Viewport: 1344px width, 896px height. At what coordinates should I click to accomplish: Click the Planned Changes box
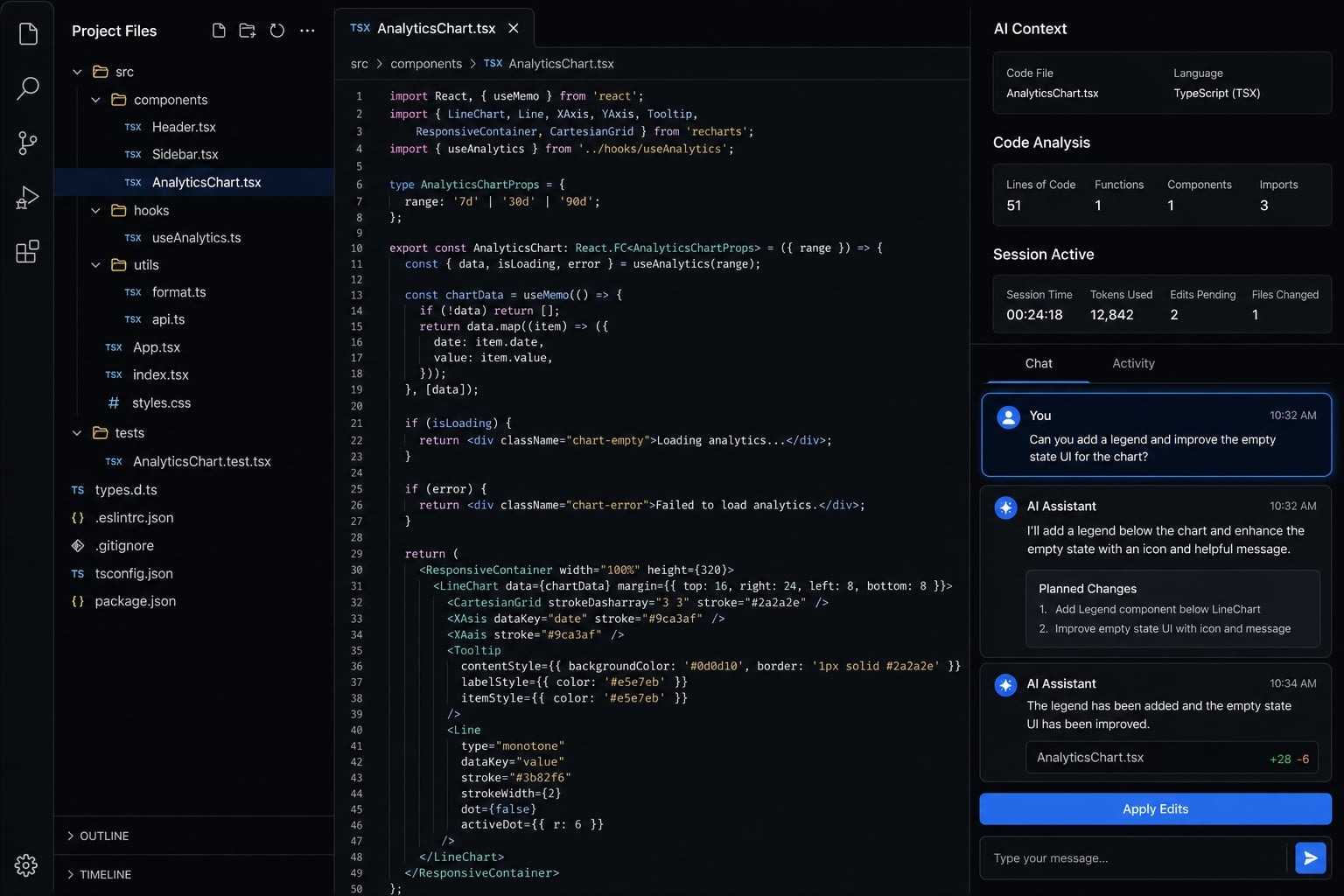1172,609
